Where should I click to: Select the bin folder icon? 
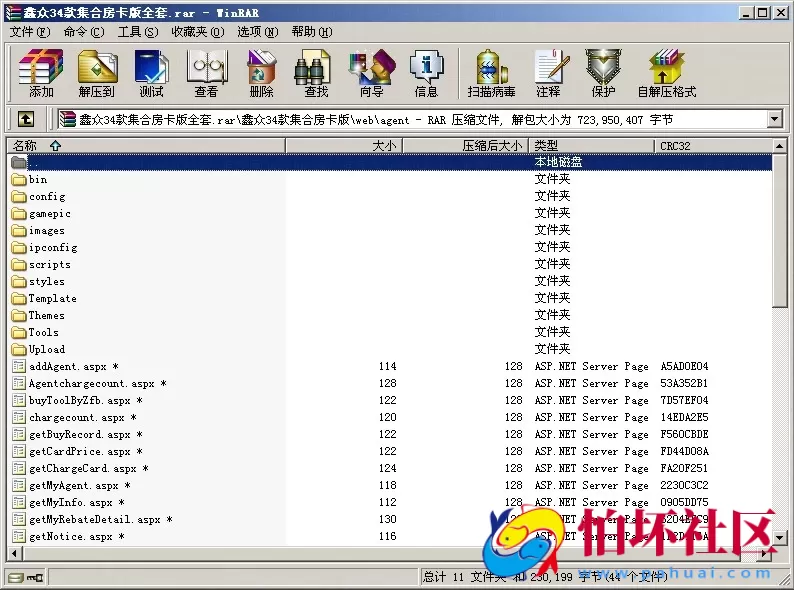coord(19,179)
